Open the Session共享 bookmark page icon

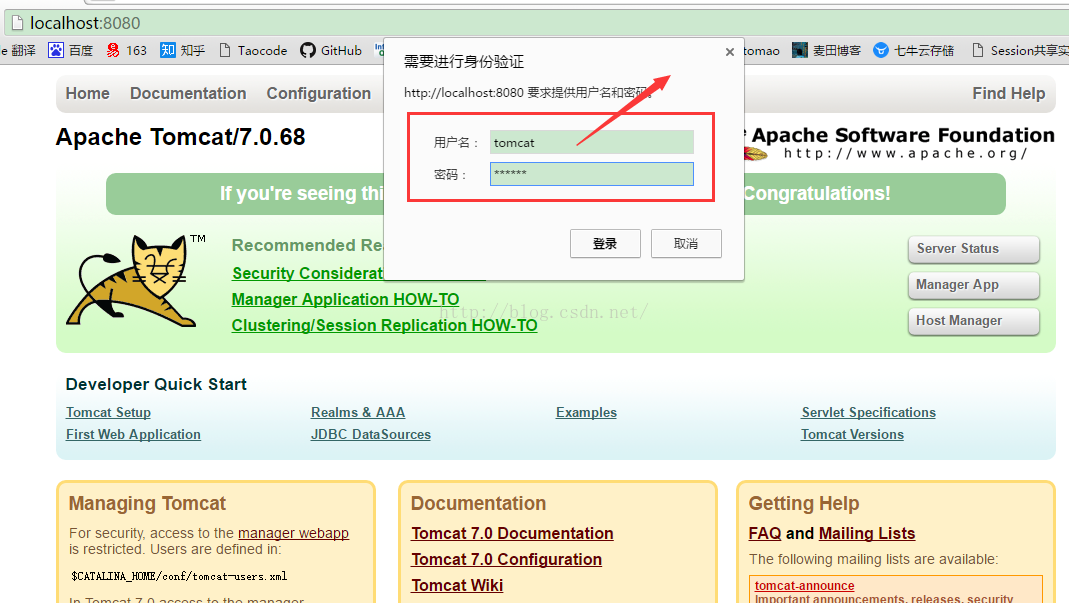(978, 50)
